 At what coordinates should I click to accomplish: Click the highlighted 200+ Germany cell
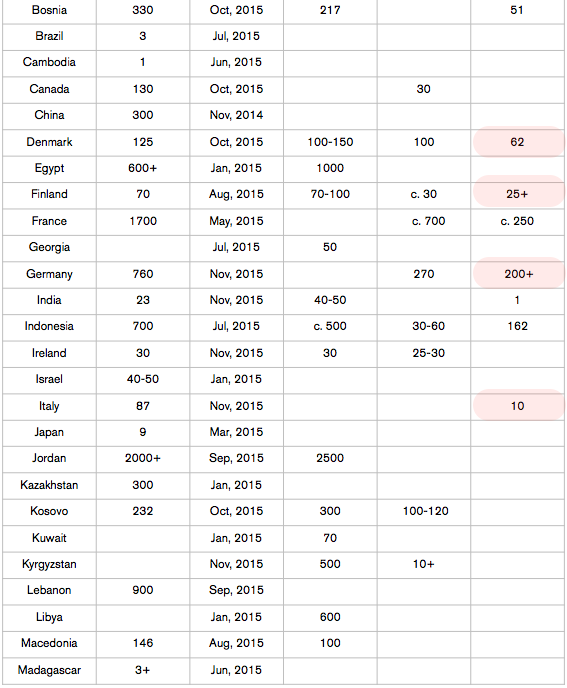tap(518, 274)
